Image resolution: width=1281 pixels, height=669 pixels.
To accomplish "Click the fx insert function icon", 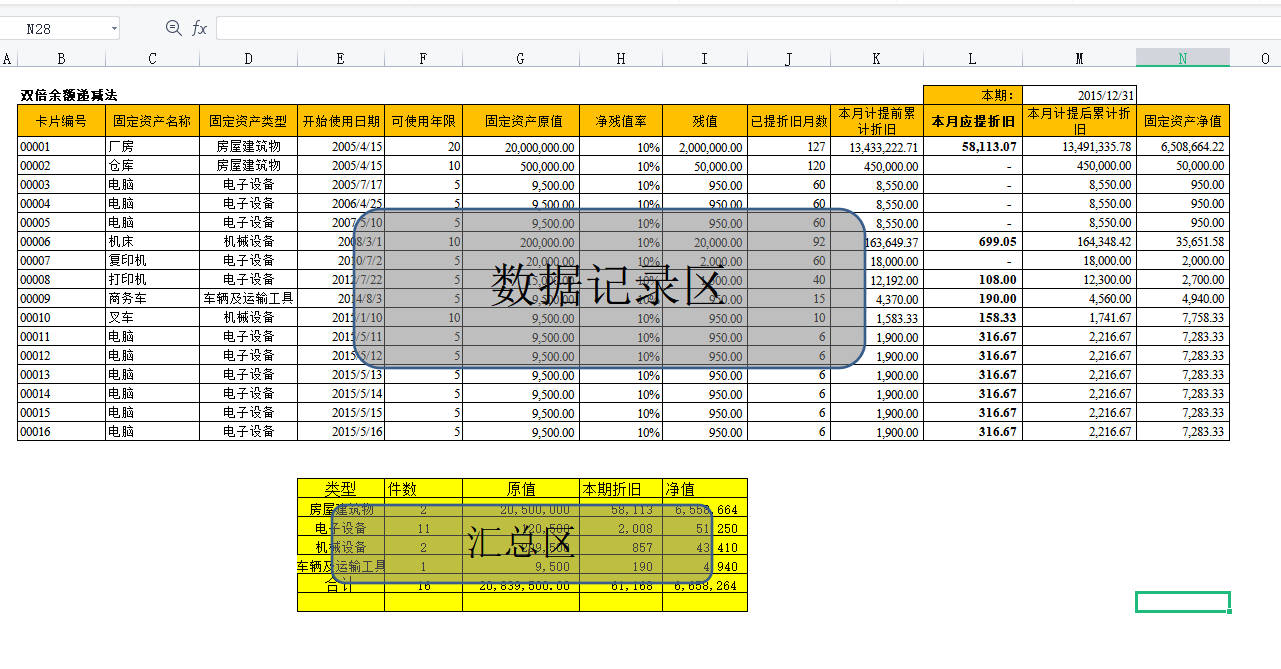I will click(x=200, y=29).
